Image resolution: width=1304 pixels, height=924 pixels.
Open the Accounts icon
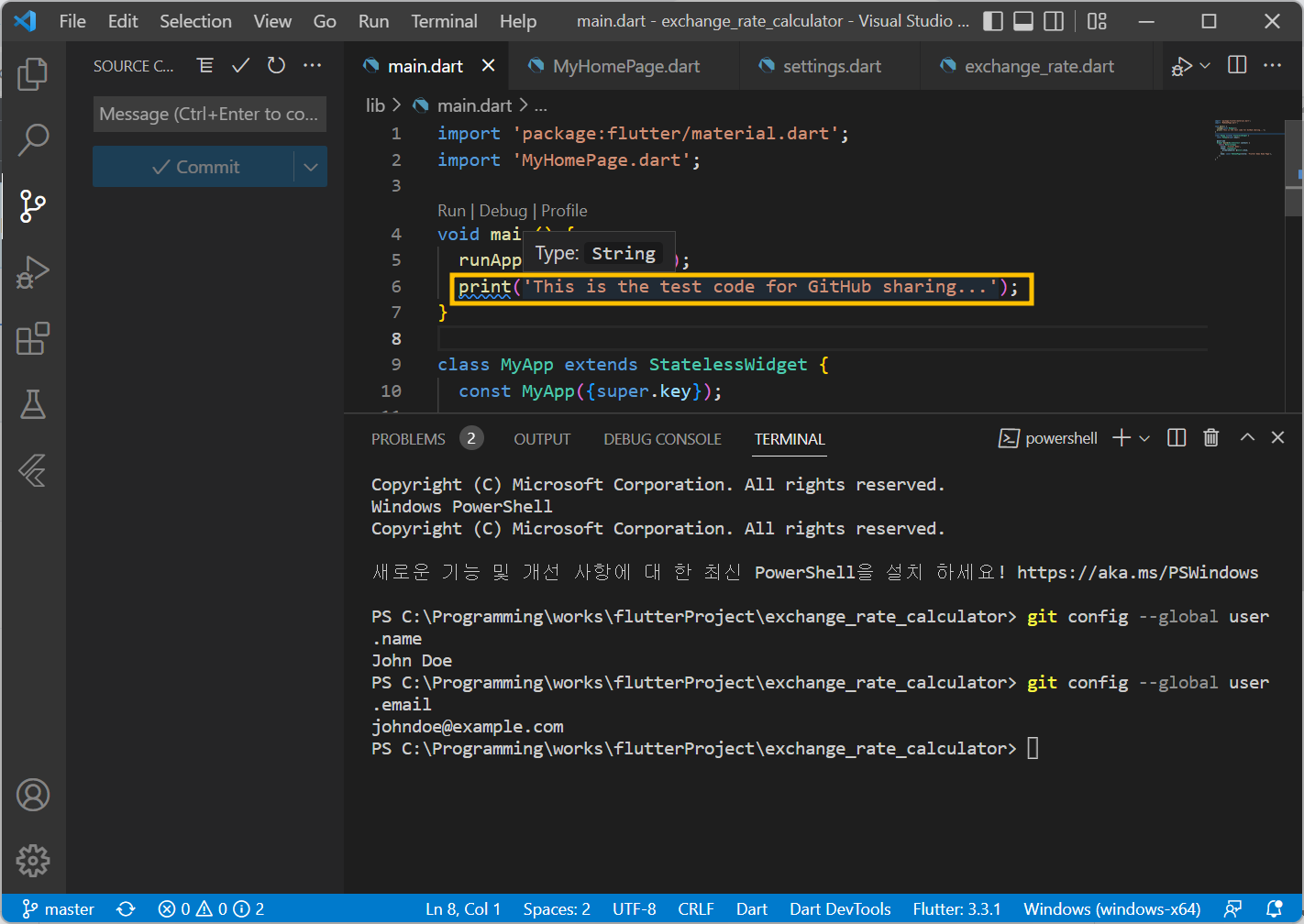[x=33, y=795]
